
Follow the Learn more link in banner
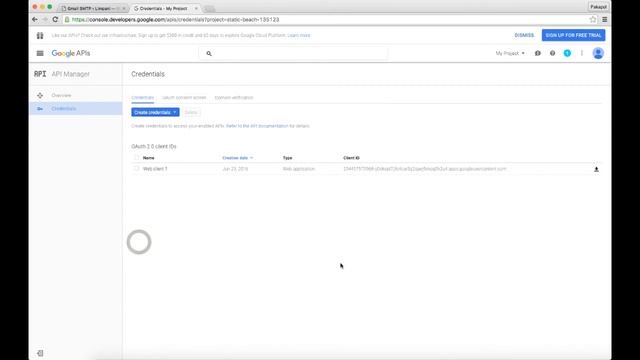tap(299, 36)
